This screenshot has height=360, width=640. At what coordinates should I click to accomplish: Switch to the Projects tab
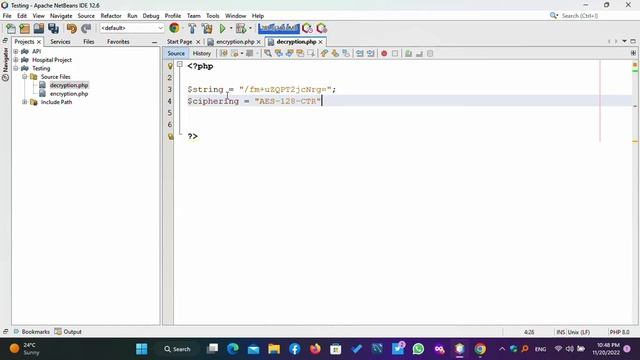tap(24, 42)
